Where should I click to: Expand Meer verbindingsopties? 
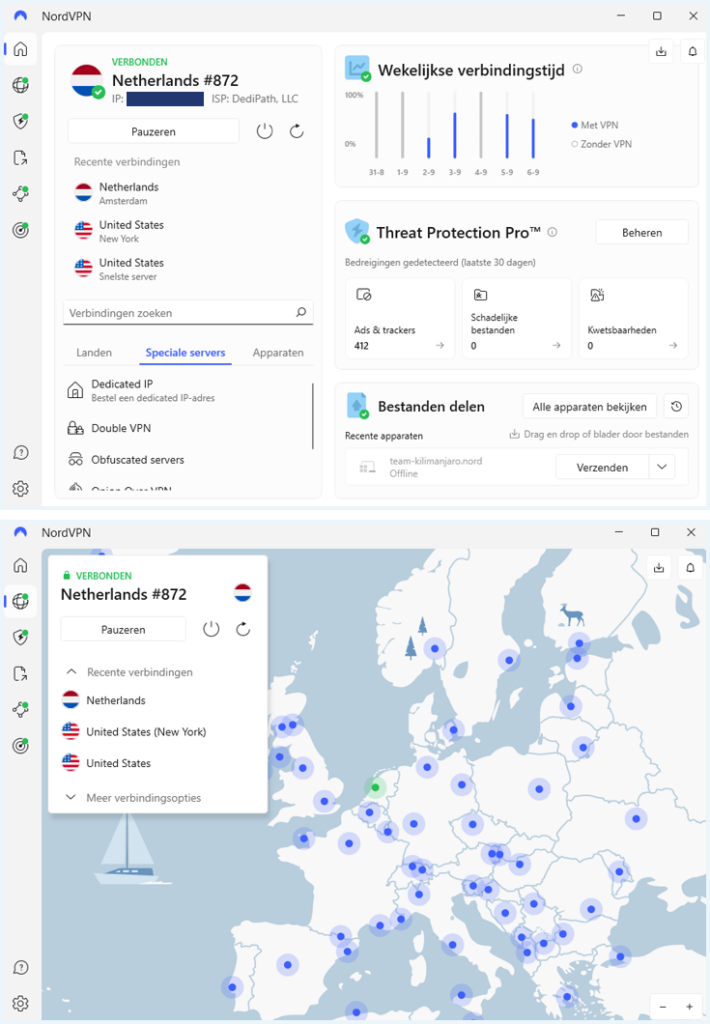[135, 797]
